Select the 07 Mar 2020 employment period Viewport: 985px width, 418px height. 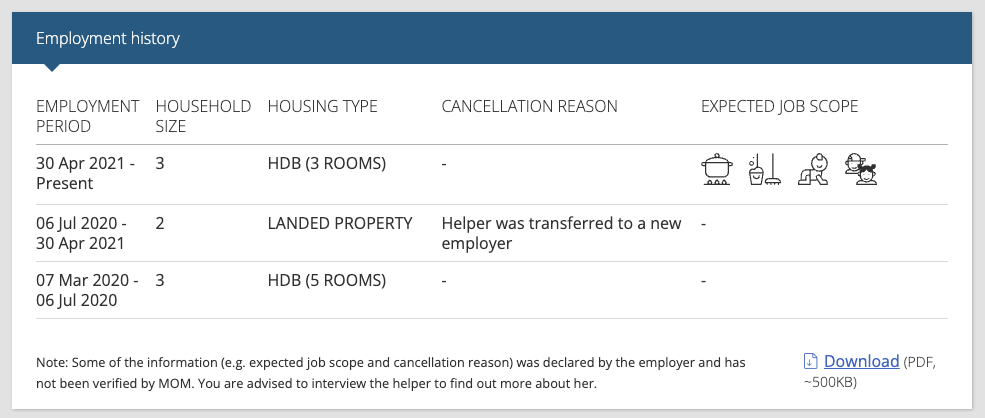[87, 290]
